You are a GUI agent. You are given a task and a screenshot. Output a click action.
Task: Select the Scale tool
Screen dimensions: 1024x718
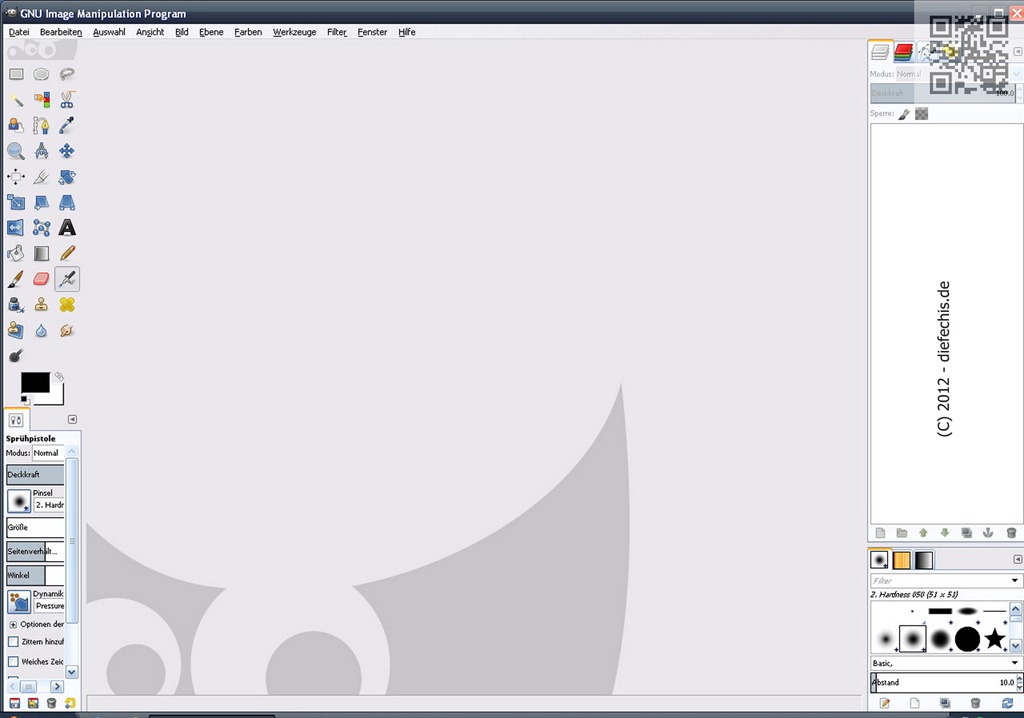pyautogui.click(x=16, y=202)
